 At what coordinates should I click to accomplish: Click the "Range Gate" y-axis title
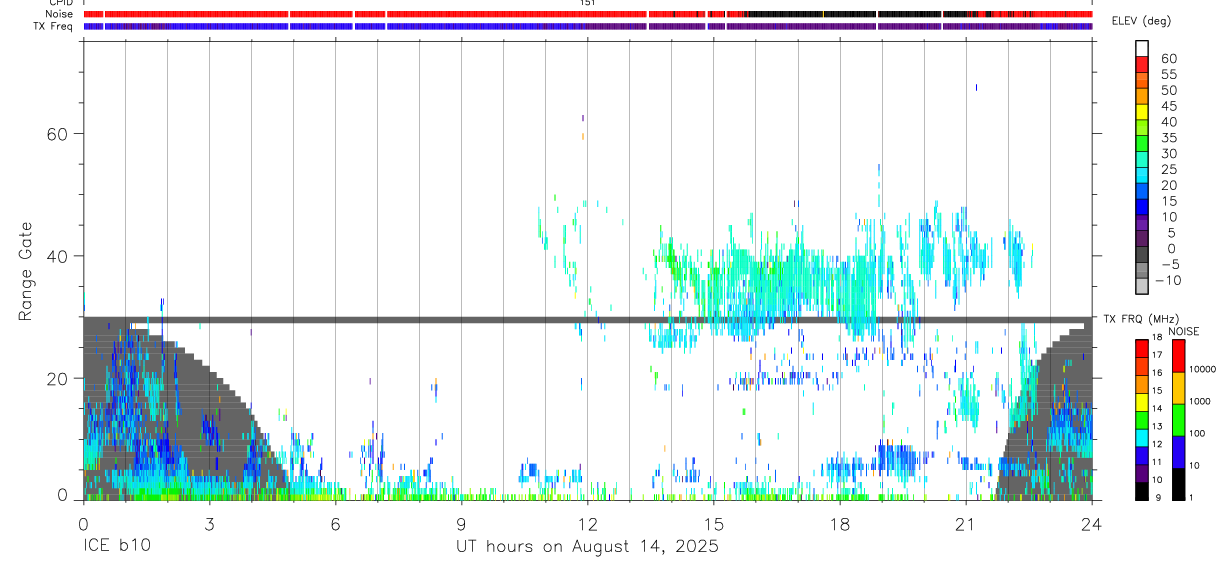point(26,271)
